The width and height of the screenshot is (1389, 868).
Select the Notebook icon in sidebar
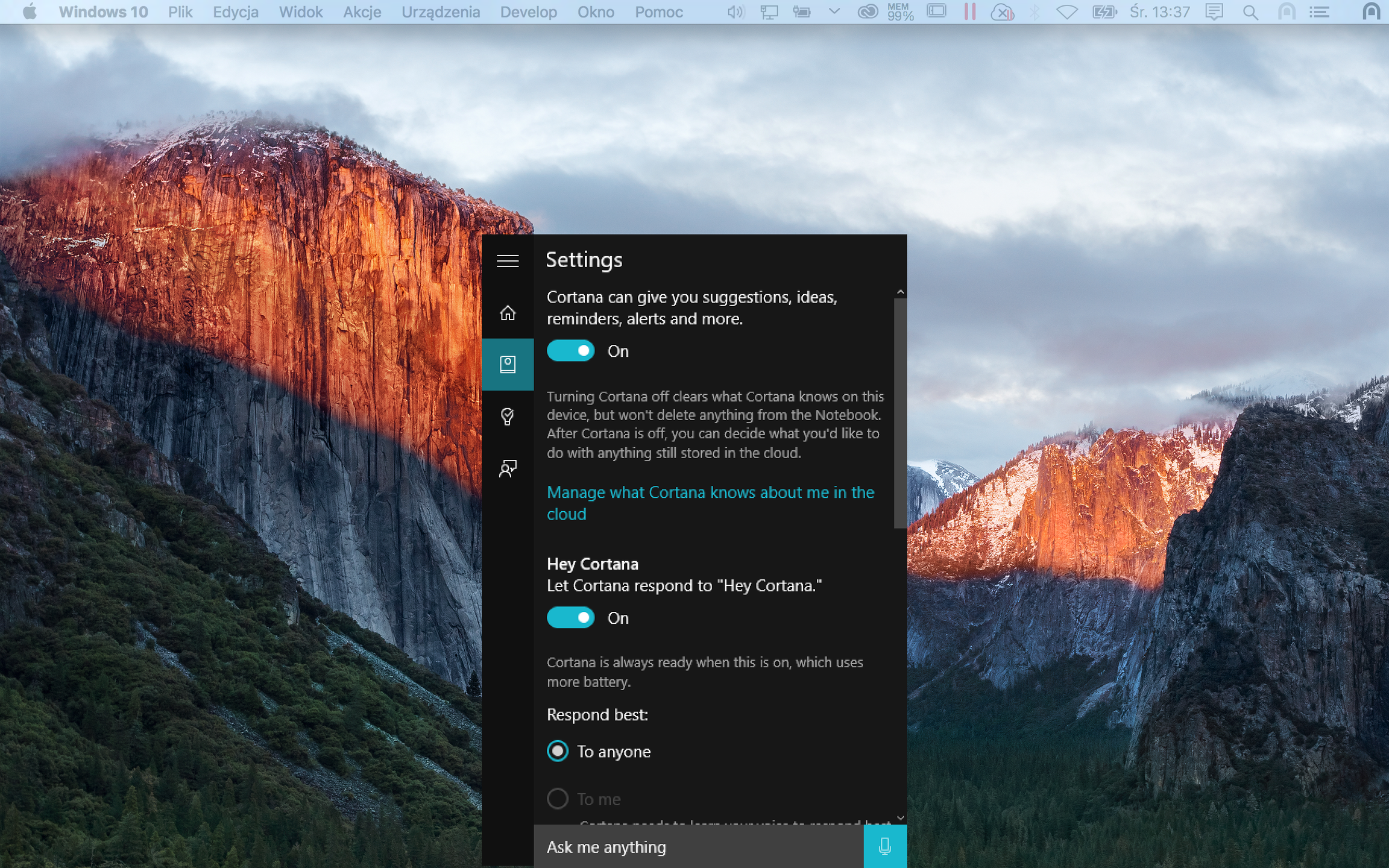click(508, 364)
